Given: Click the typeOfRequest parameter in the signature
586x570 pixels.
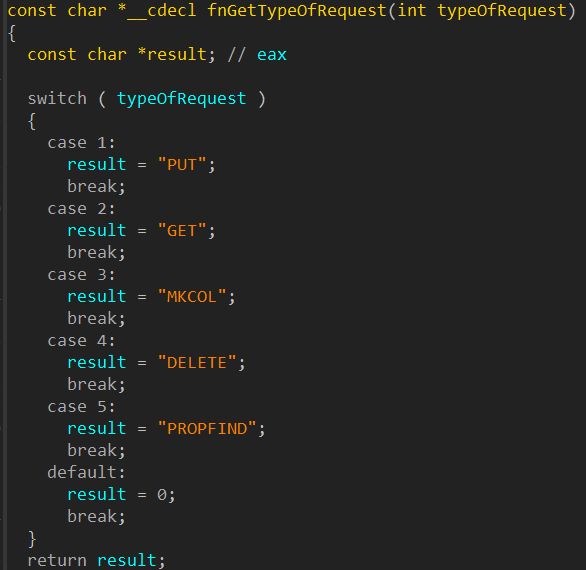Looking at the screenshot, I should 502,10.
